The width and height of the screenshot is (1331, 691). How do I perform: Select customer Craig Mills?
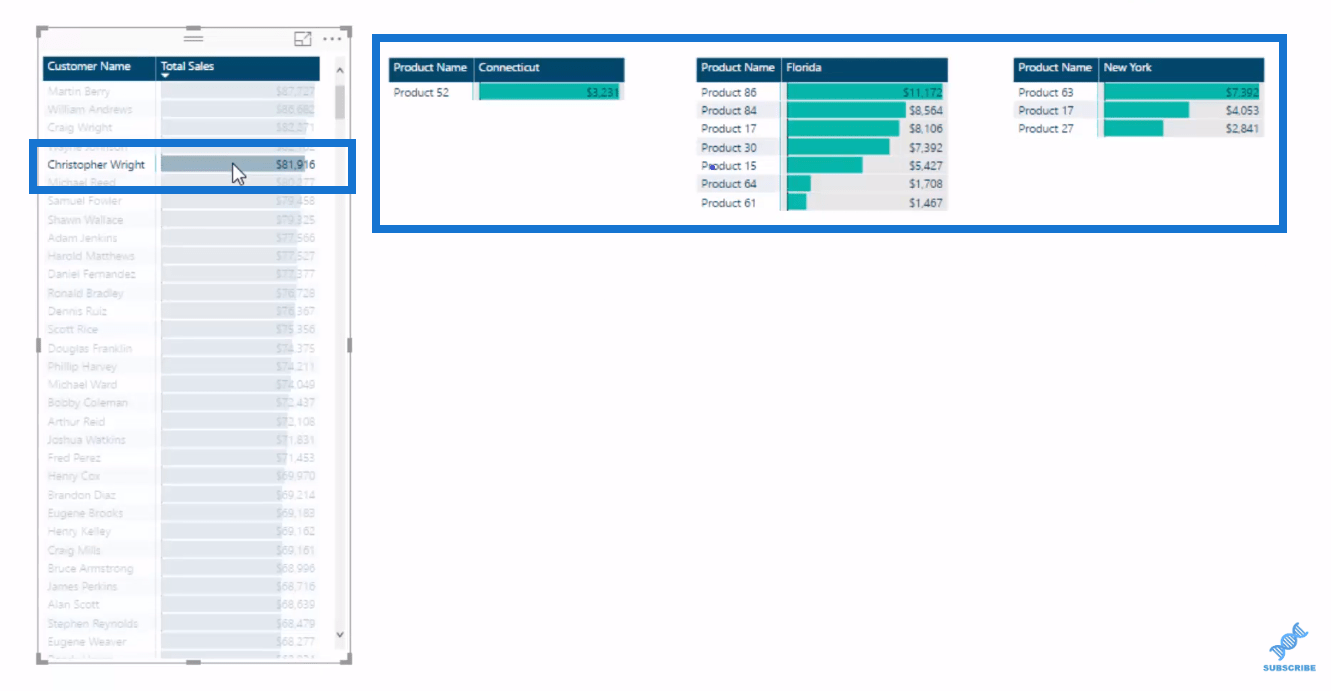(75, 550)
